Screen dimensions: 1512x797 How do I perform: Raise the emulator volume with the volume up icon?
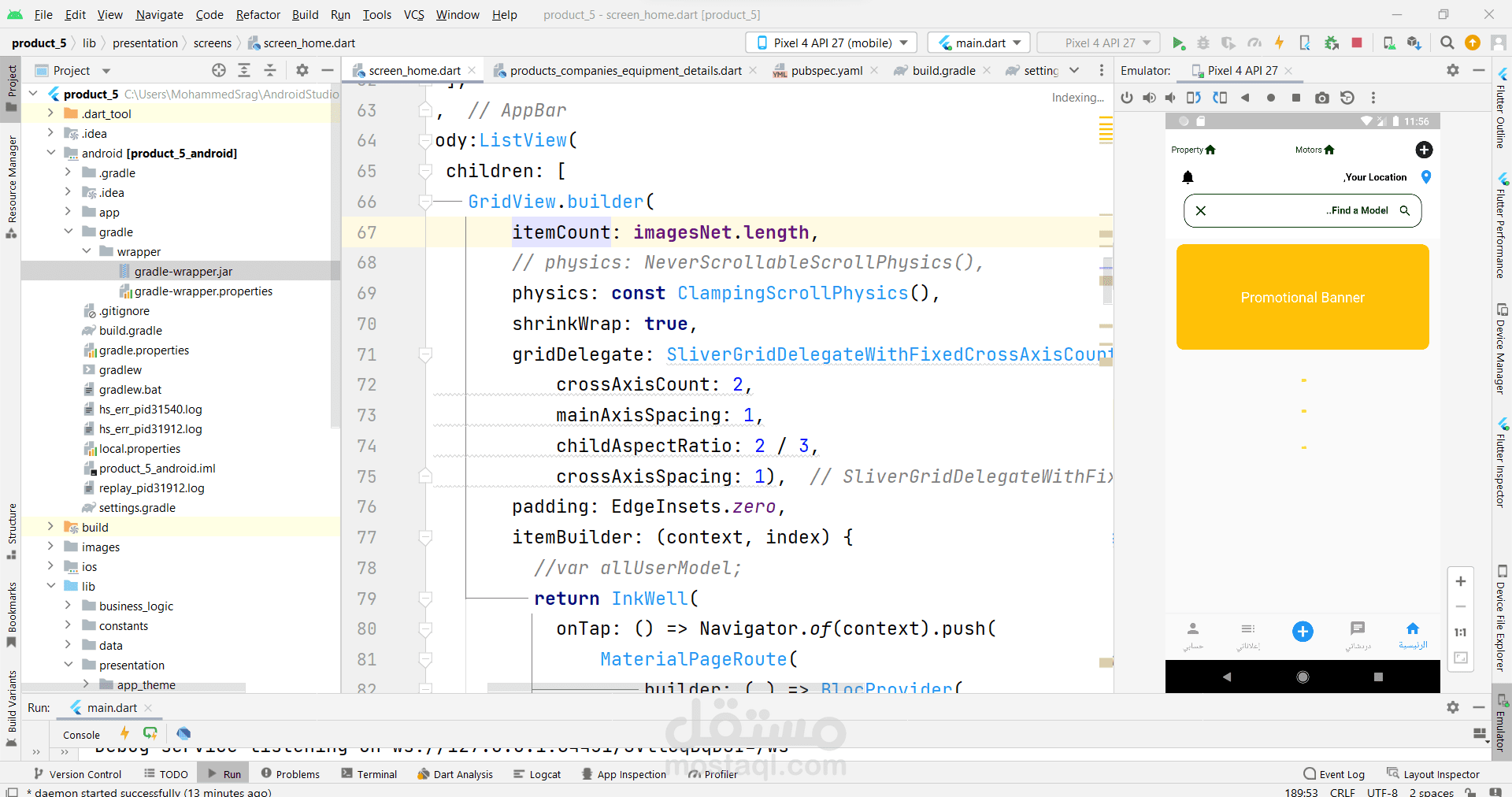pyautogui.click(x=1150, y=98)
